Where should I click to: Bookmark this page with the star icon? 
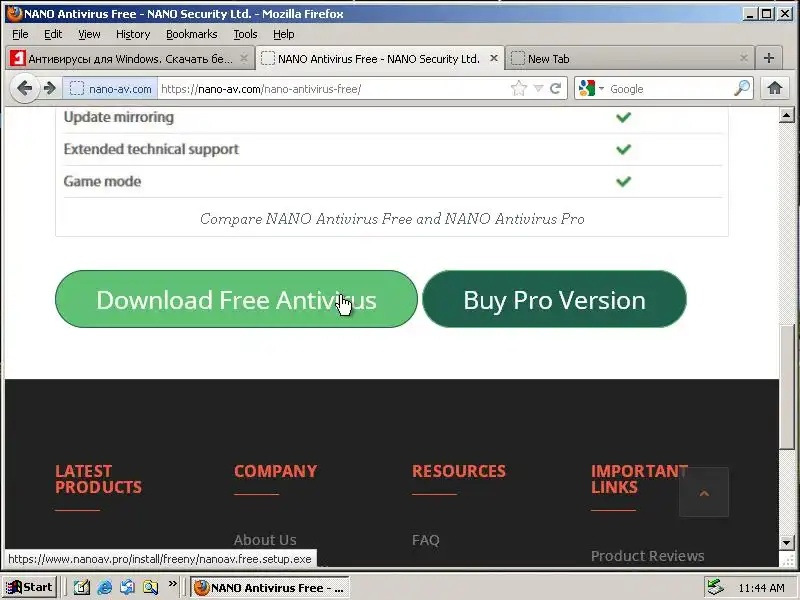518,89
